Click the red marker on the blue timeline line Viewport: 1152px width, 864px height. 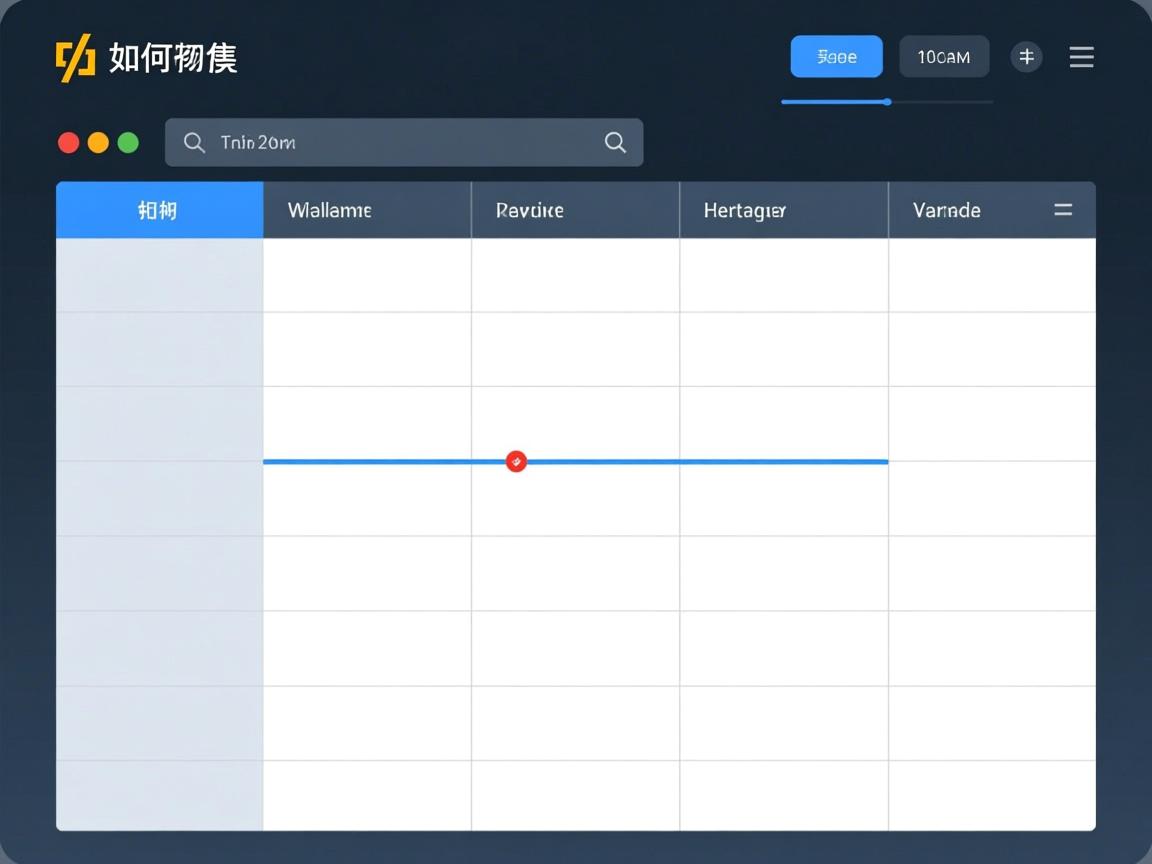point(516,461)
